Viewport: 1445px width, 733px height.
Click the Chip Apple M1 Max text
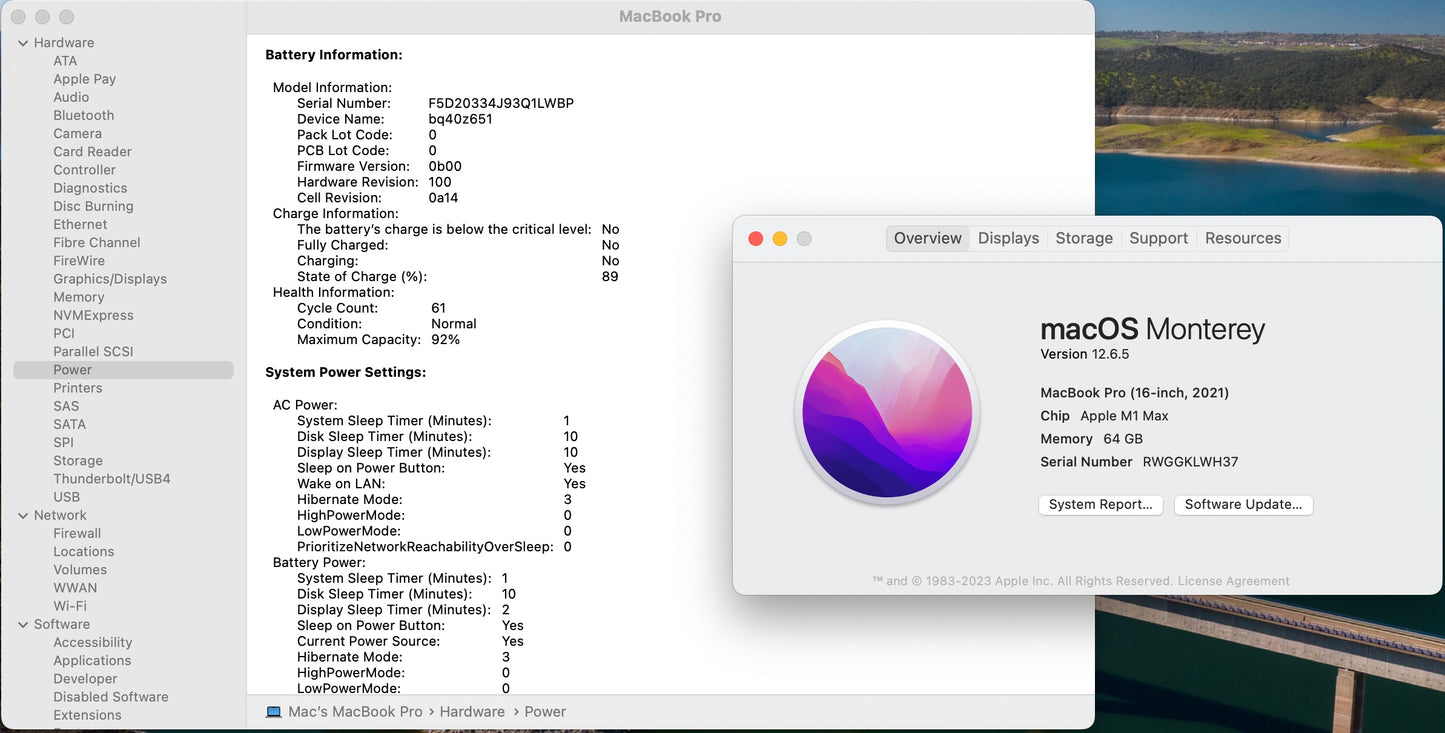pyautogui.click(x=1105, y=416)
